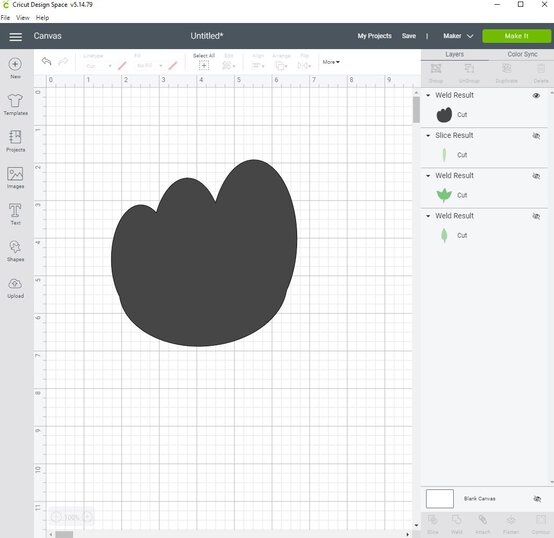
Task: Collapse the Slice Result layer group
Action: point(428,136)
